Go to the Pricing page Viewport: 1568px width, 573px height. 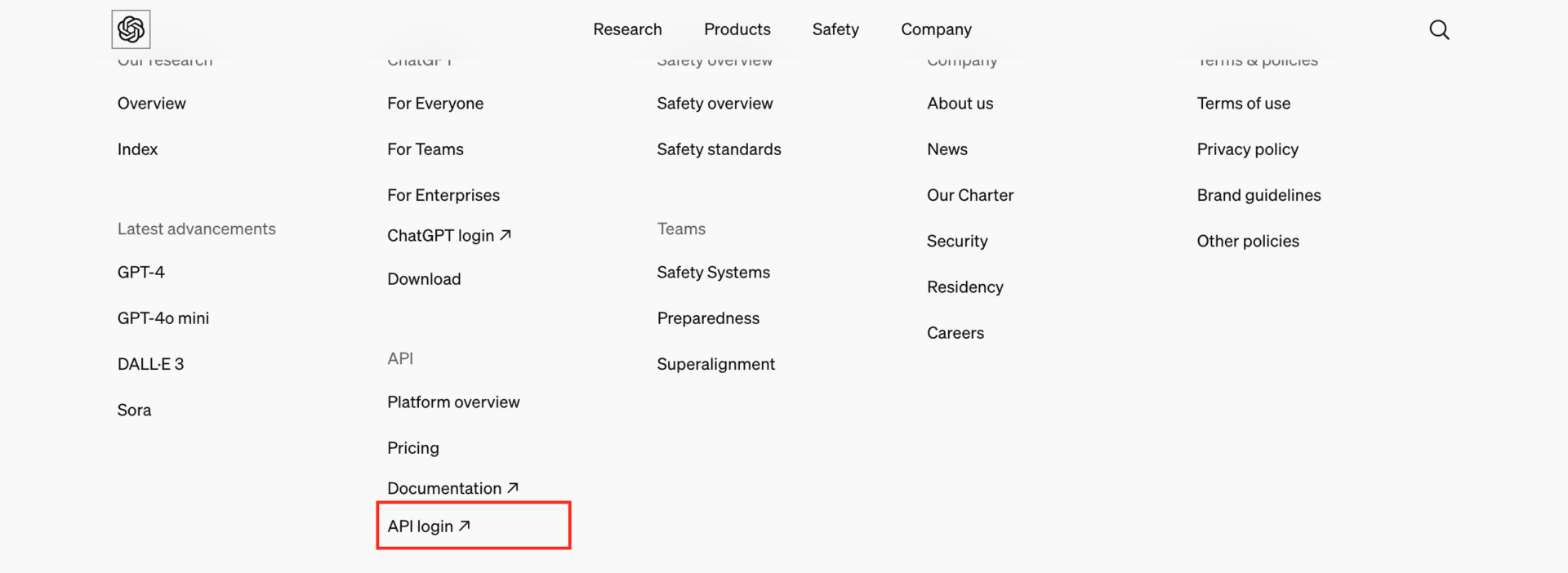coord(412,448)
